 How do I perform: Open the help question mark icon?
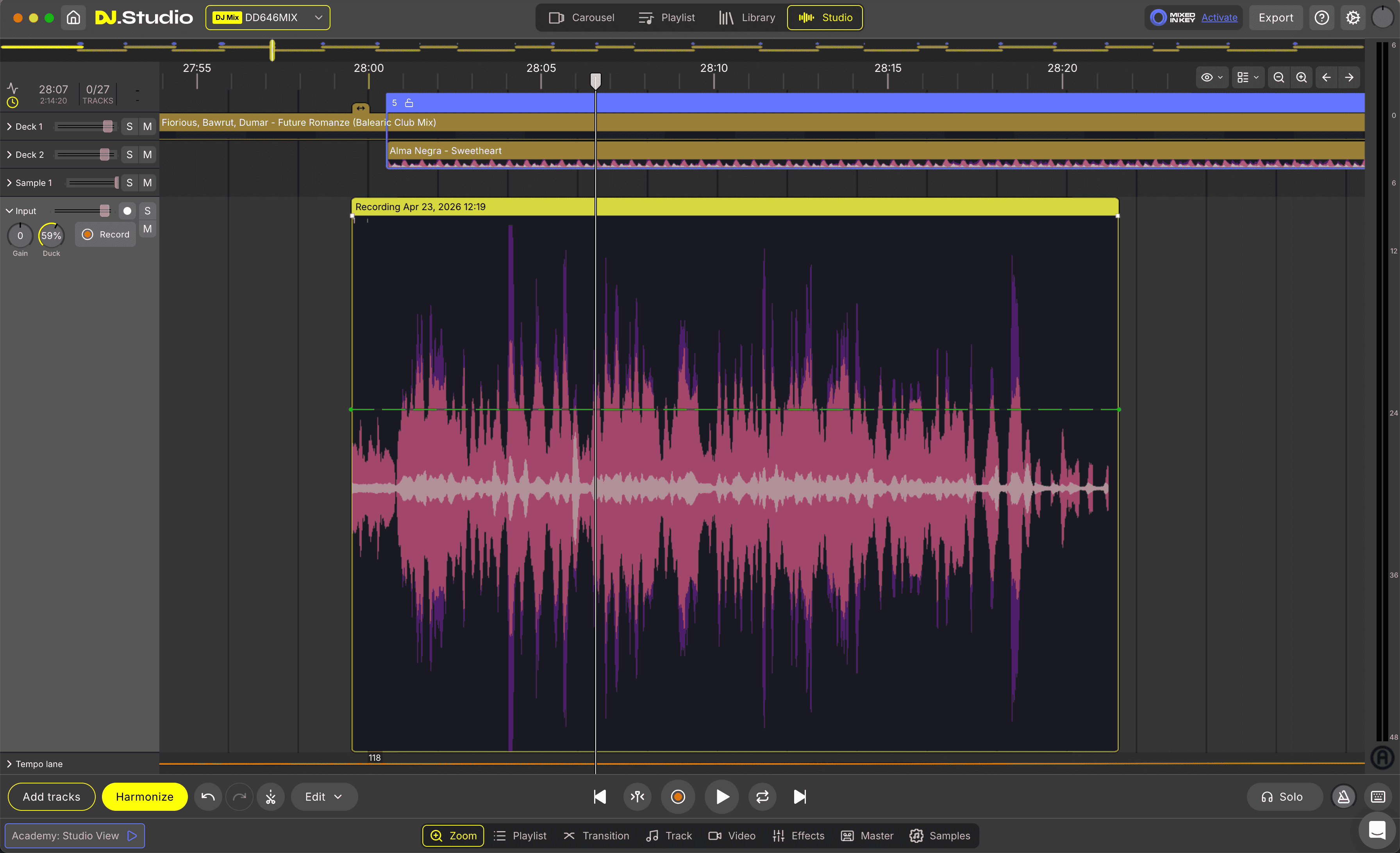[1321, 18]
